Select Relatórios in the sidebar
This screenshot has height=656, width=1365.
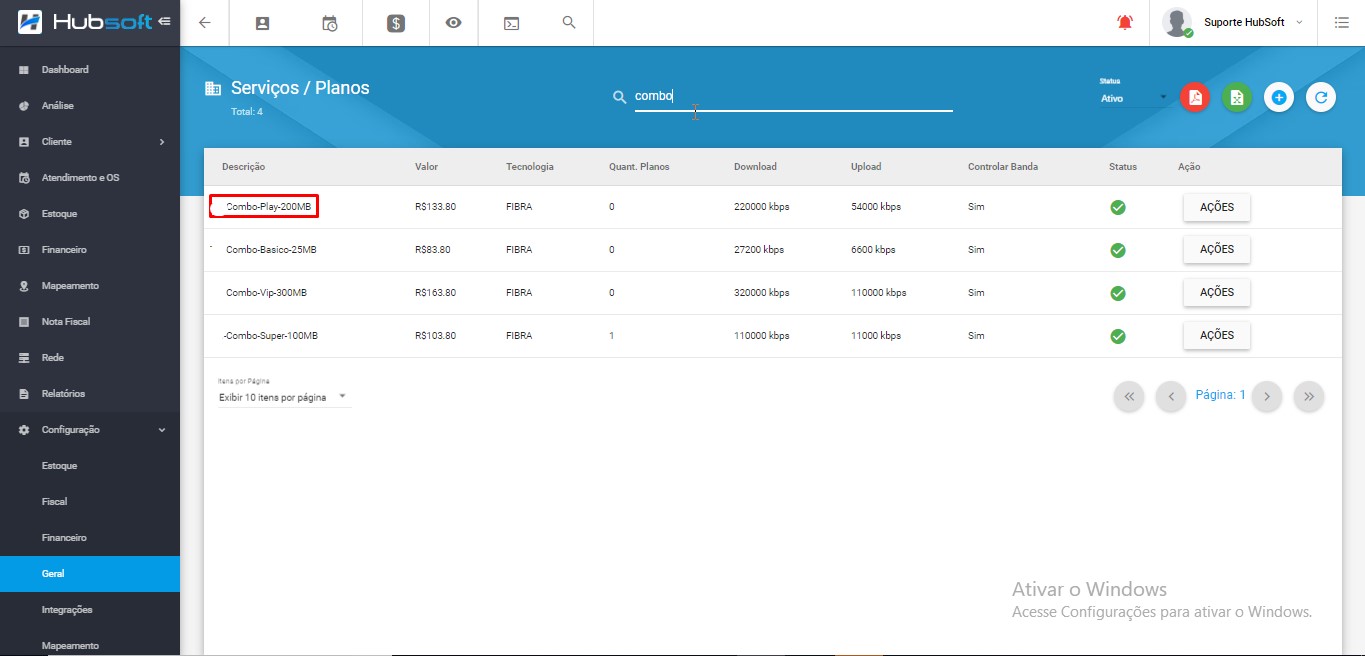63,394
